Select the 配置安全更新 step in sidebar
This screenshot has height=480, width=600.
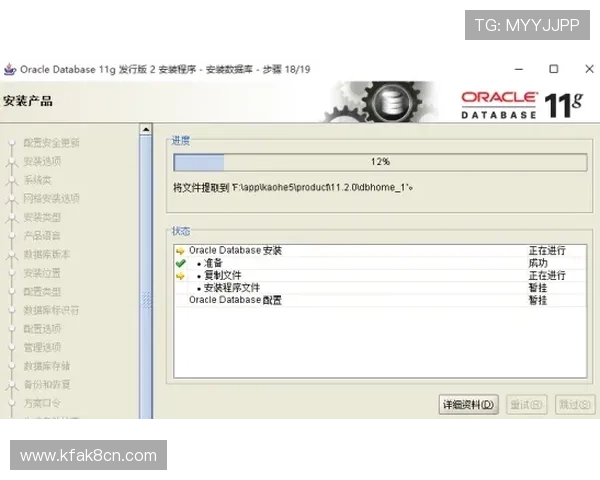[x=51, y=143]
